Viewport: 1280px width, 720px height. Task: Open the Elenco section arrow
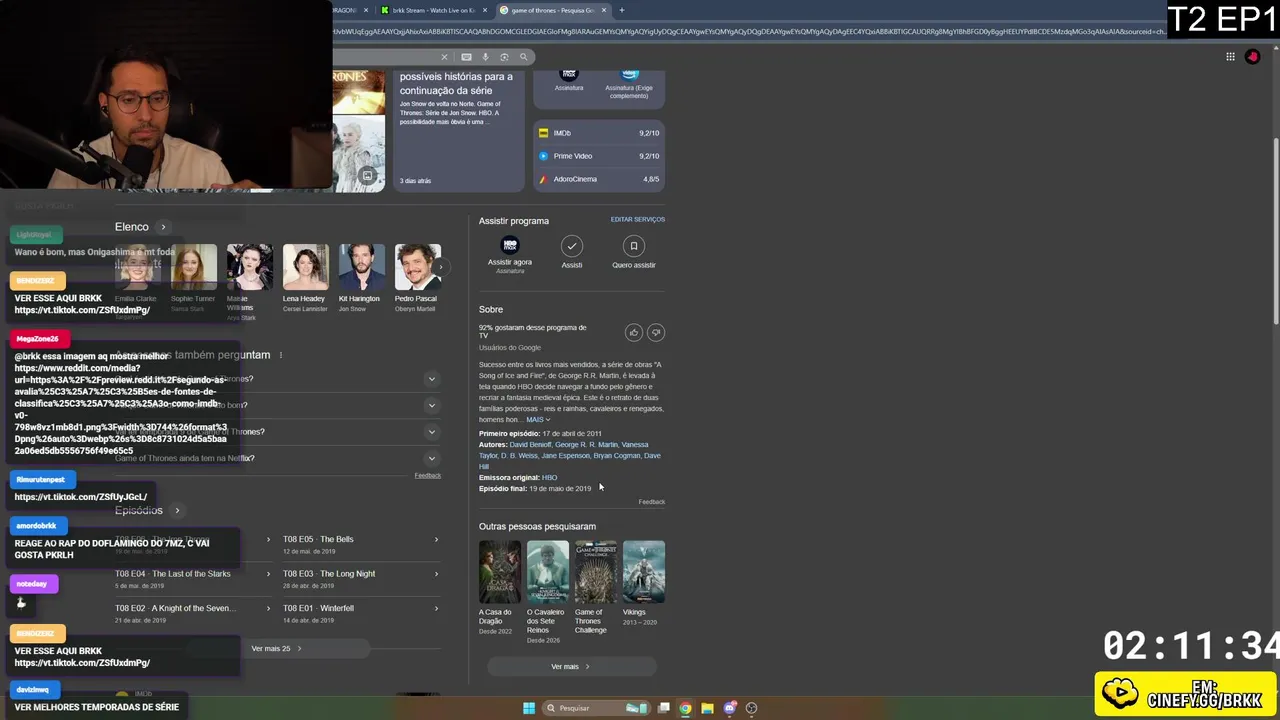coord(163,227)
